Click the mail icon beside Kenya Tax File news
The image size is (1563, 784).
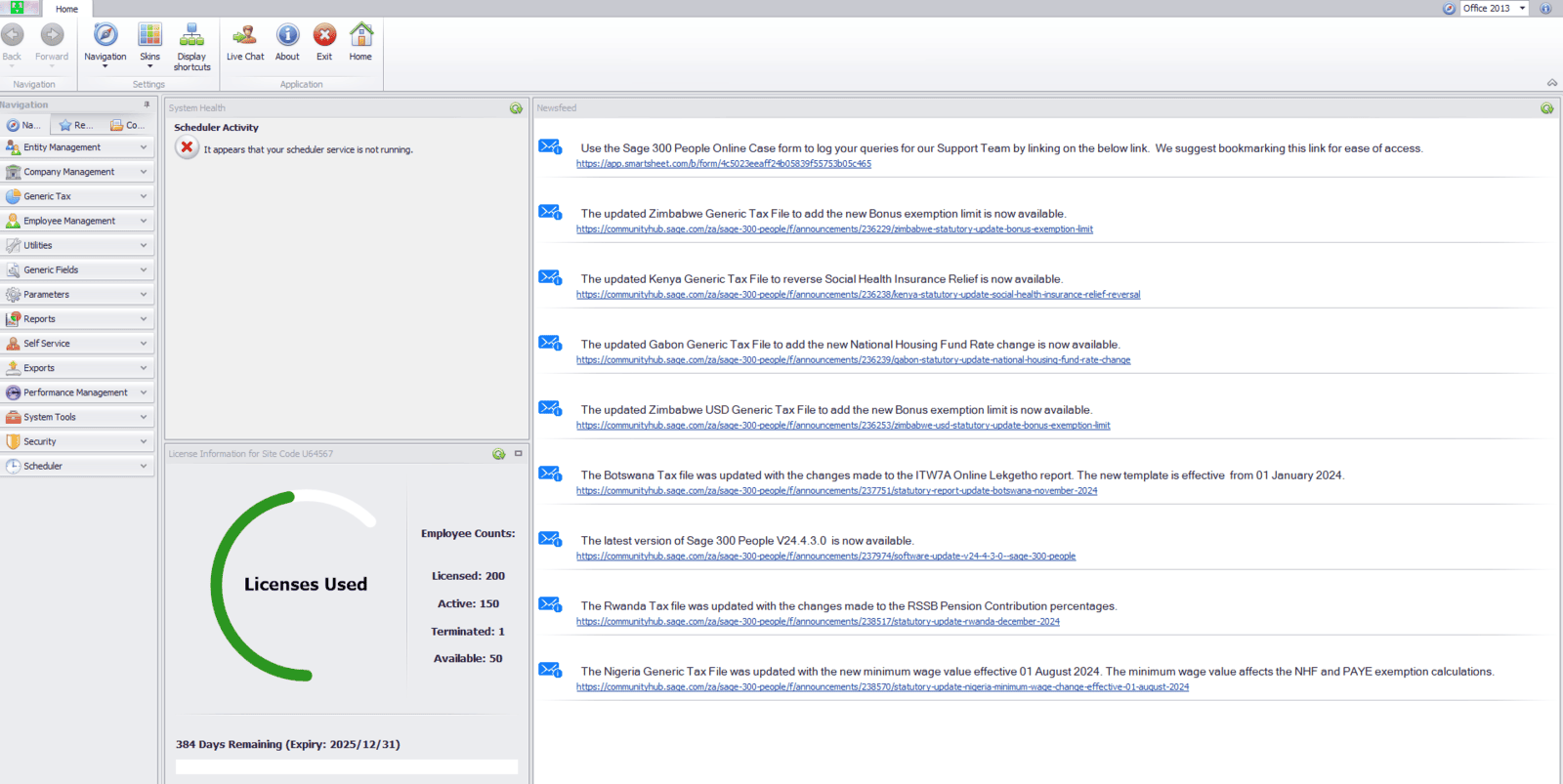[550, 278]
